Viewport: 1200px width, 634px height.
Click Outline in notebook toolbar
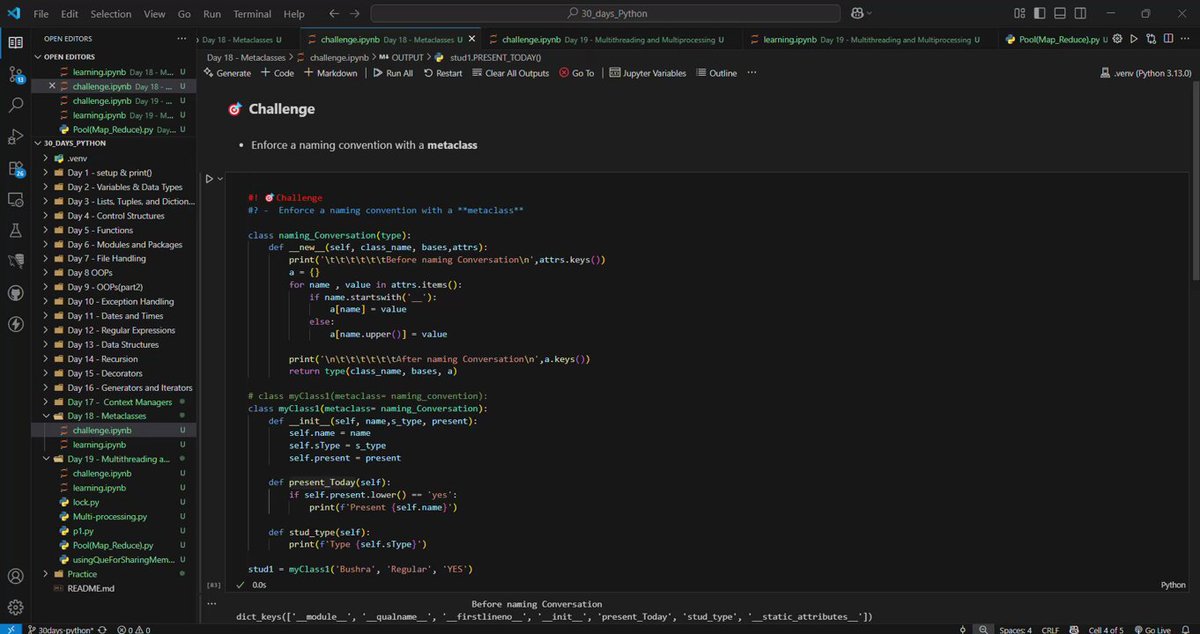tap(716, 73)
